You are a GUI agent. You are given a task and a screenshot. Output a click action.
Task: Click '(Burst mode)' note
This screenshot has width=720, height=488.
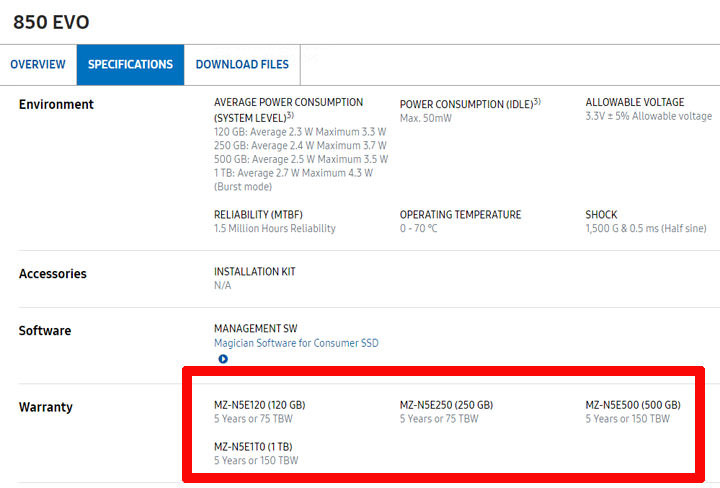click(x=243, y=187)
